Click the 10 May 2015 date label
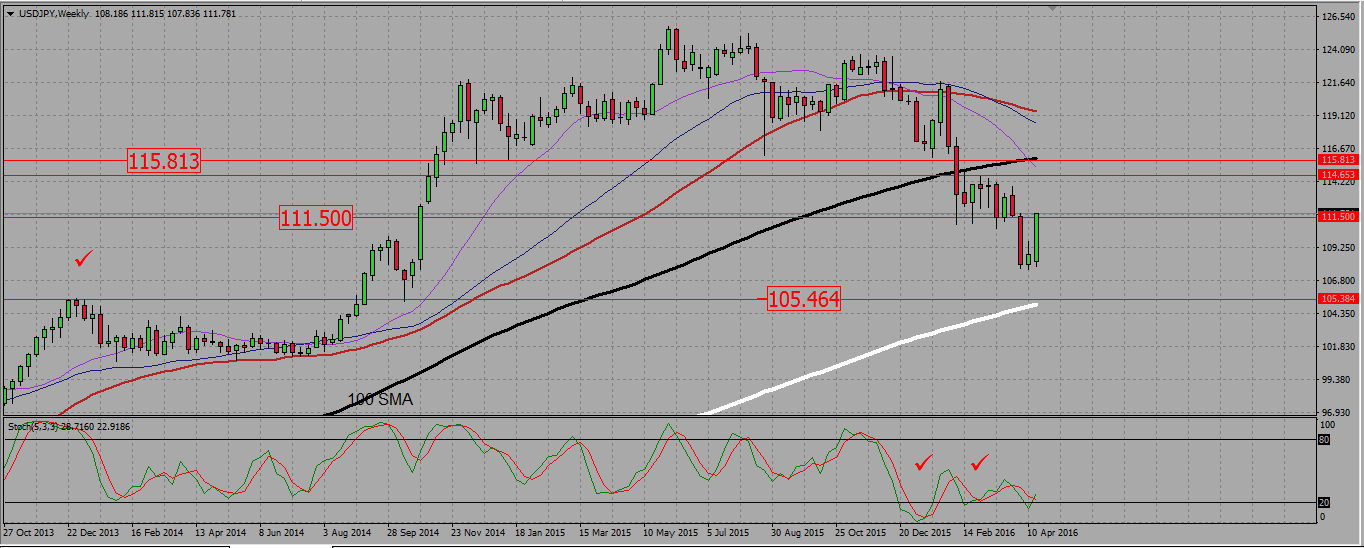 tap(670, 533)
